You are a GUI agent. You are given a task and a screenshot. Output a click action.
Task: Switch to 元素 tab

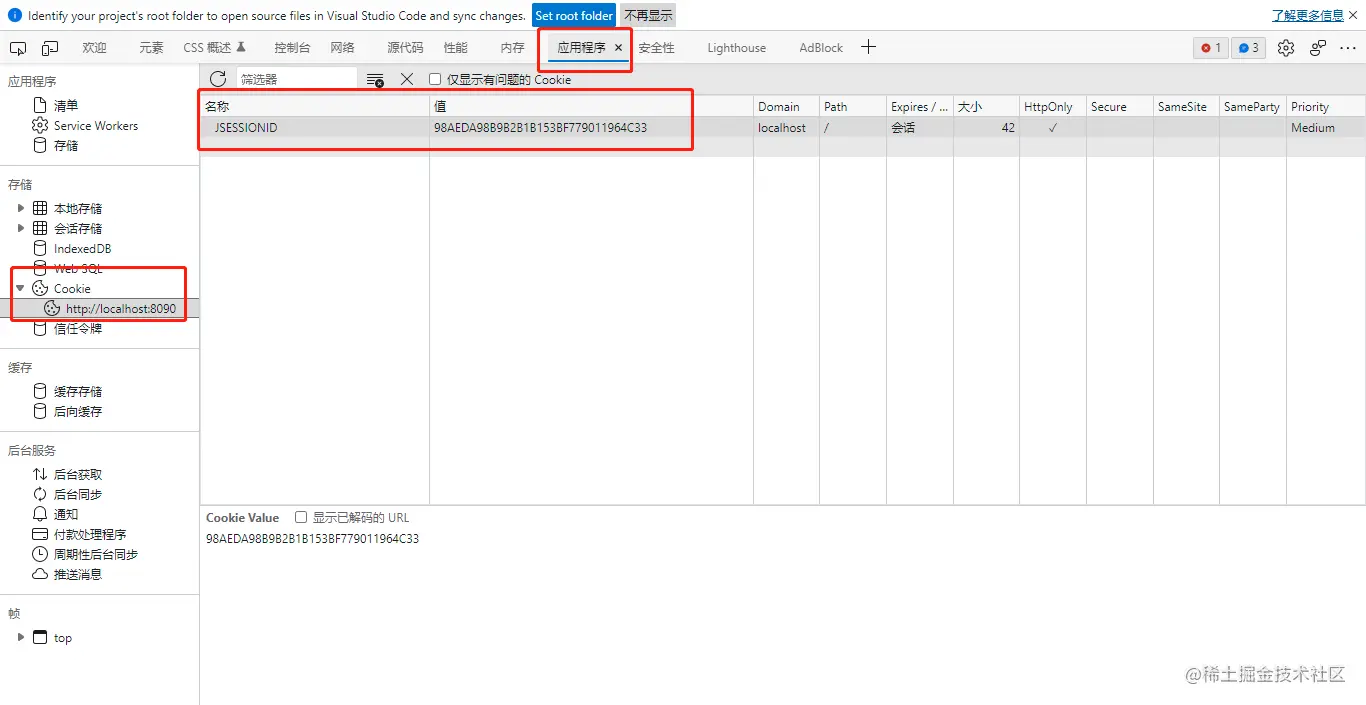click(x=151, y=48)
